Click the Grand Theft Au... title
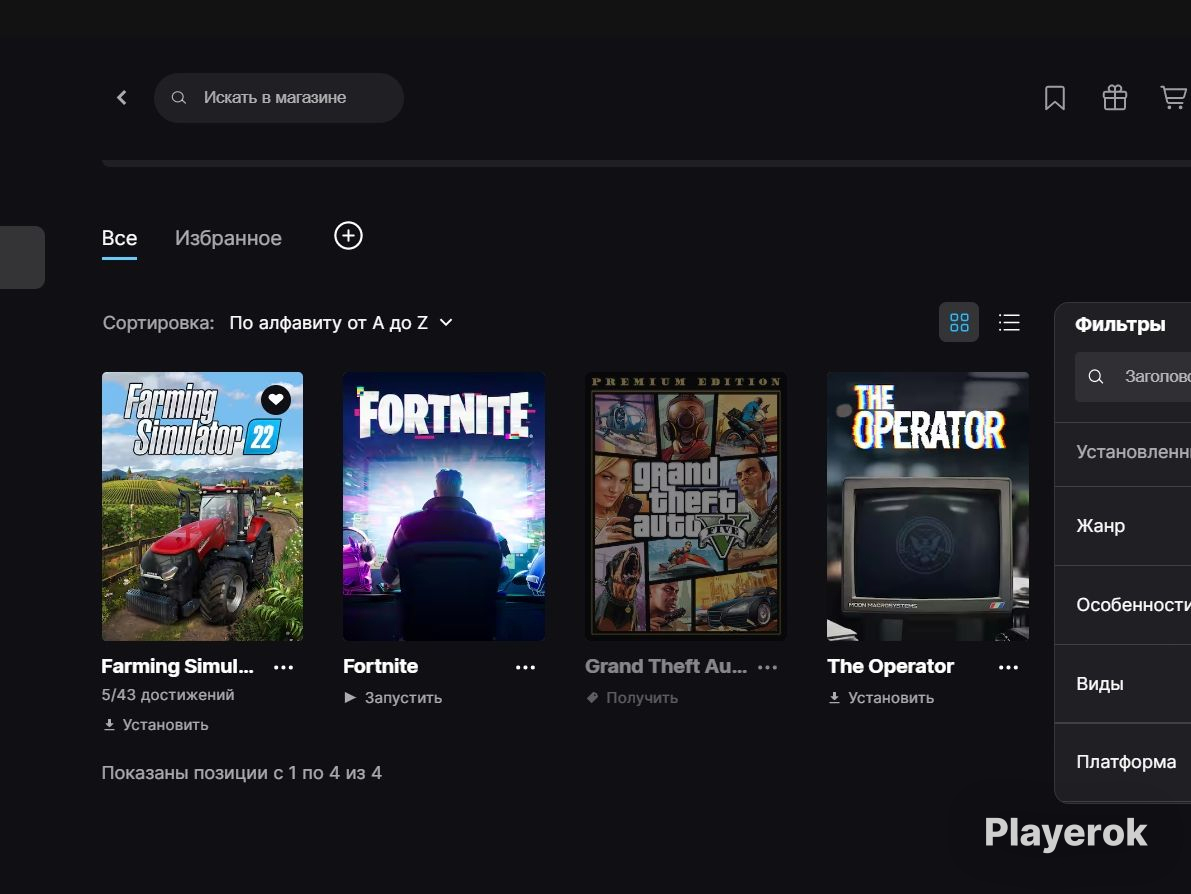 pos(666,666)
